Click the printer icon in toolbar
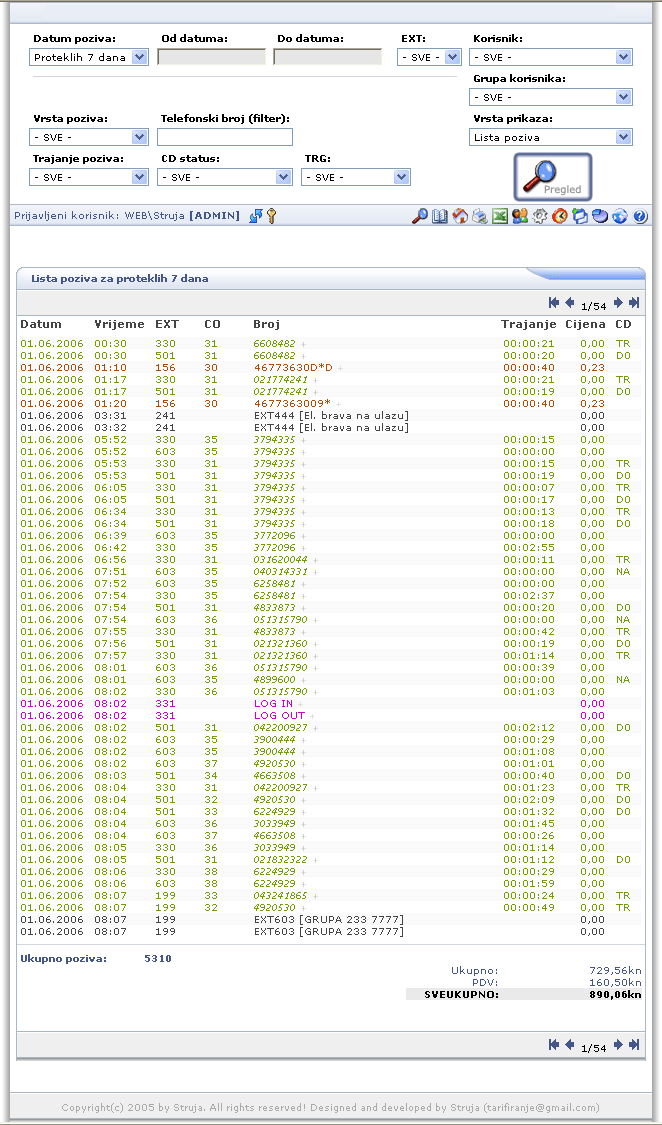 (480, 215)
